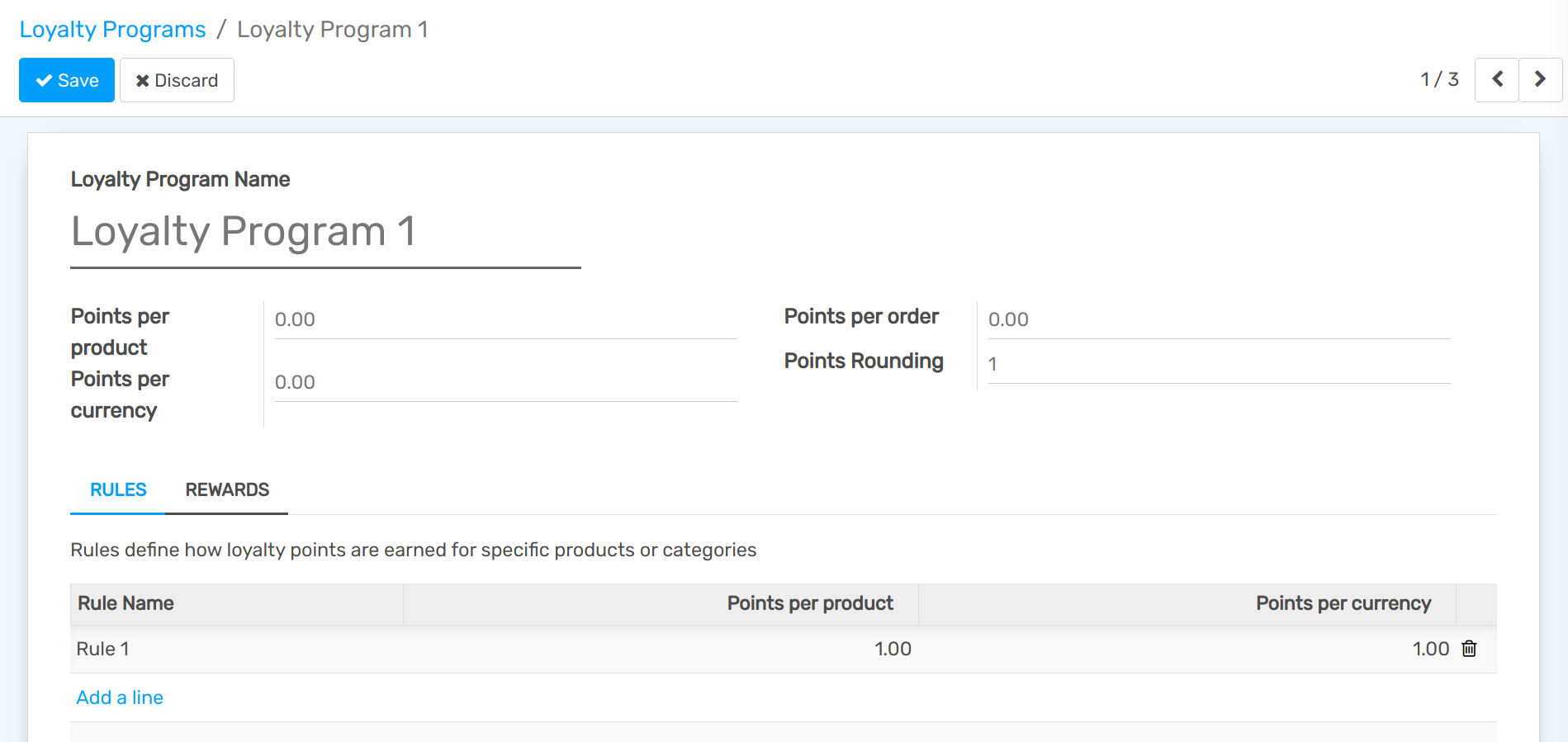
Task: Edit the Loyalty Program Name field
Action: pos(325,232)
